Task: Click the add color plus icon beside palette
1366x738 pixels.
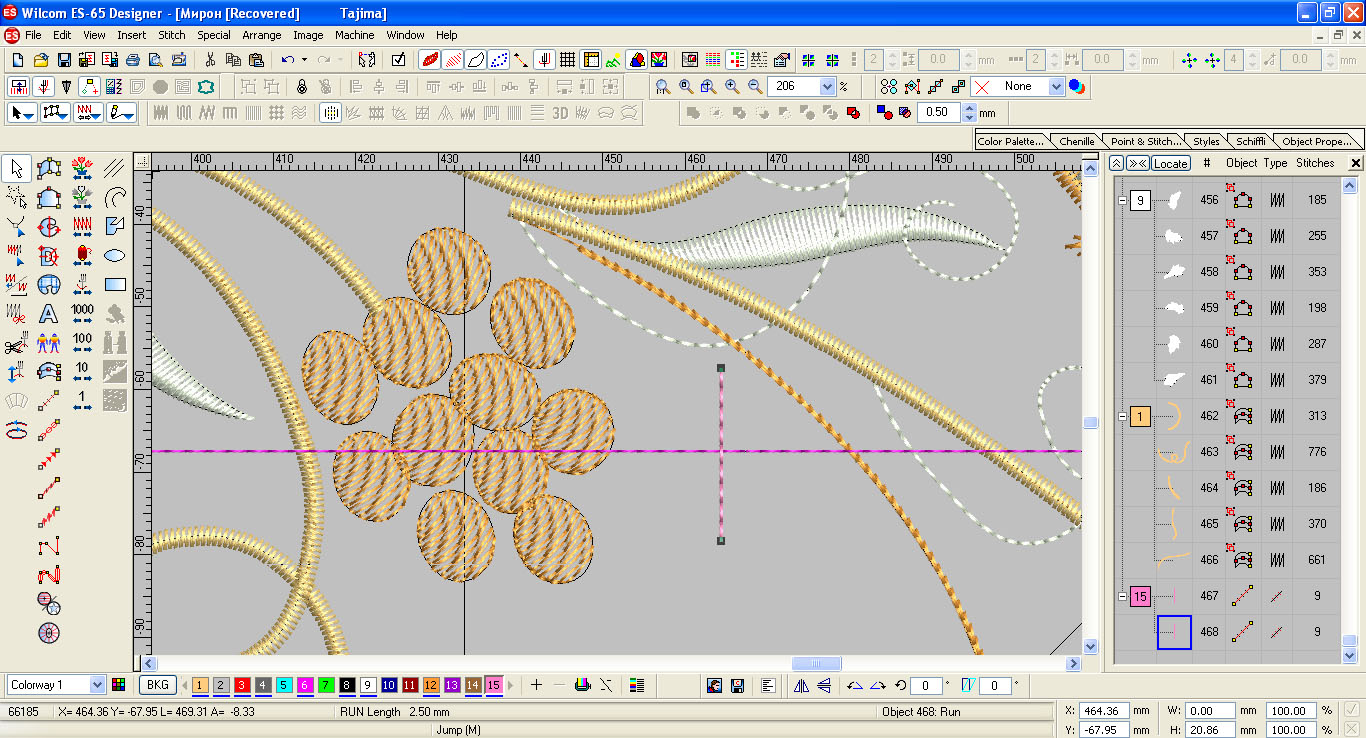Action: 536,685
